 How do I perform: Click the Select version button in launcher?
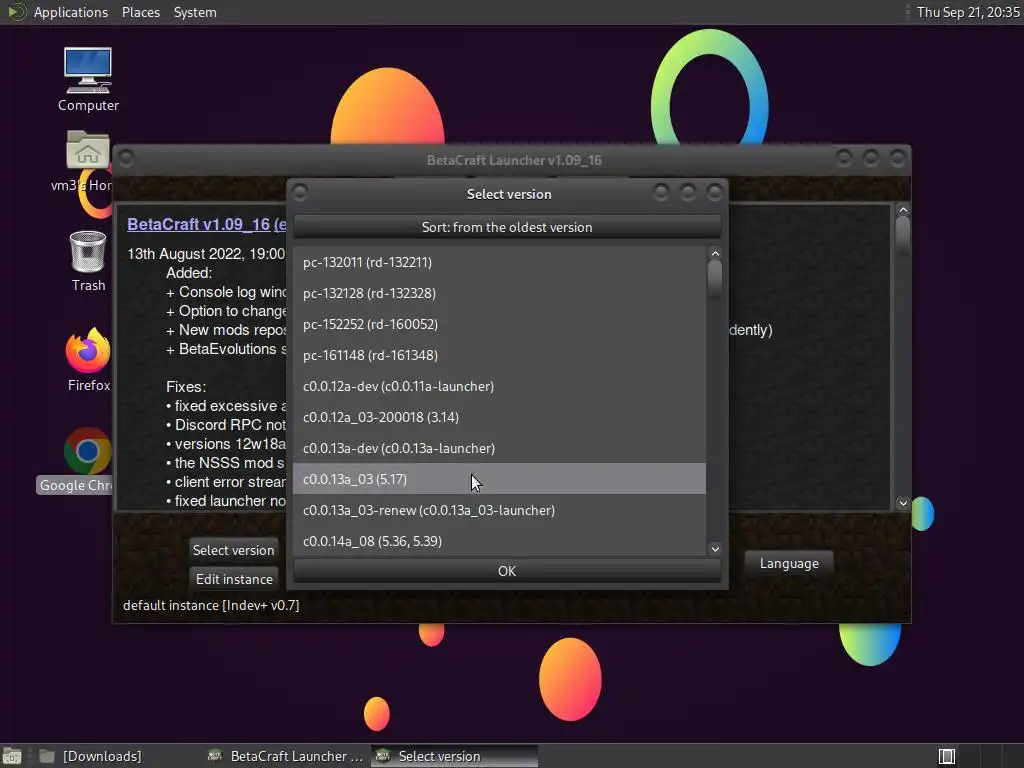(x=233, y=550)
